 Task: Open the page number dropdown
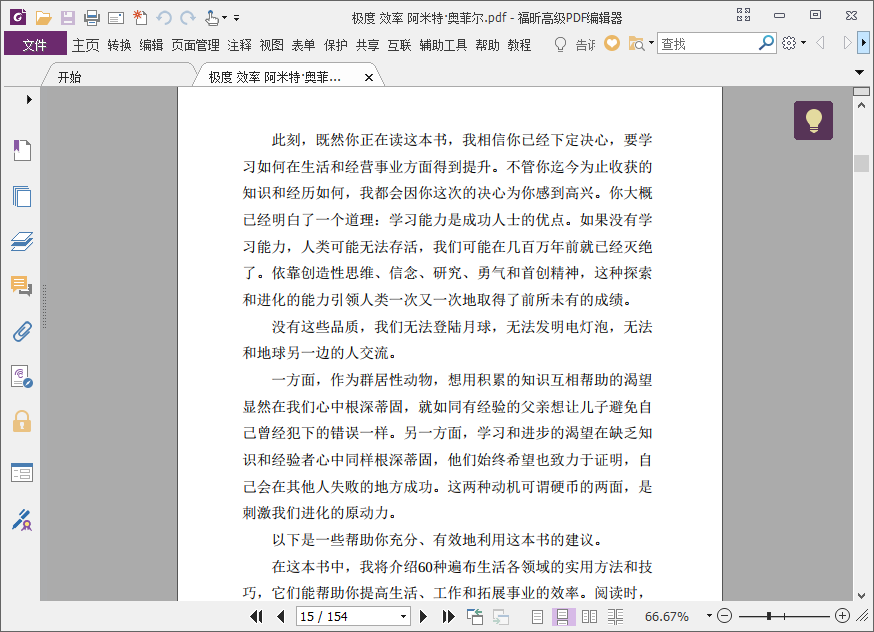[x=403, y=616]
